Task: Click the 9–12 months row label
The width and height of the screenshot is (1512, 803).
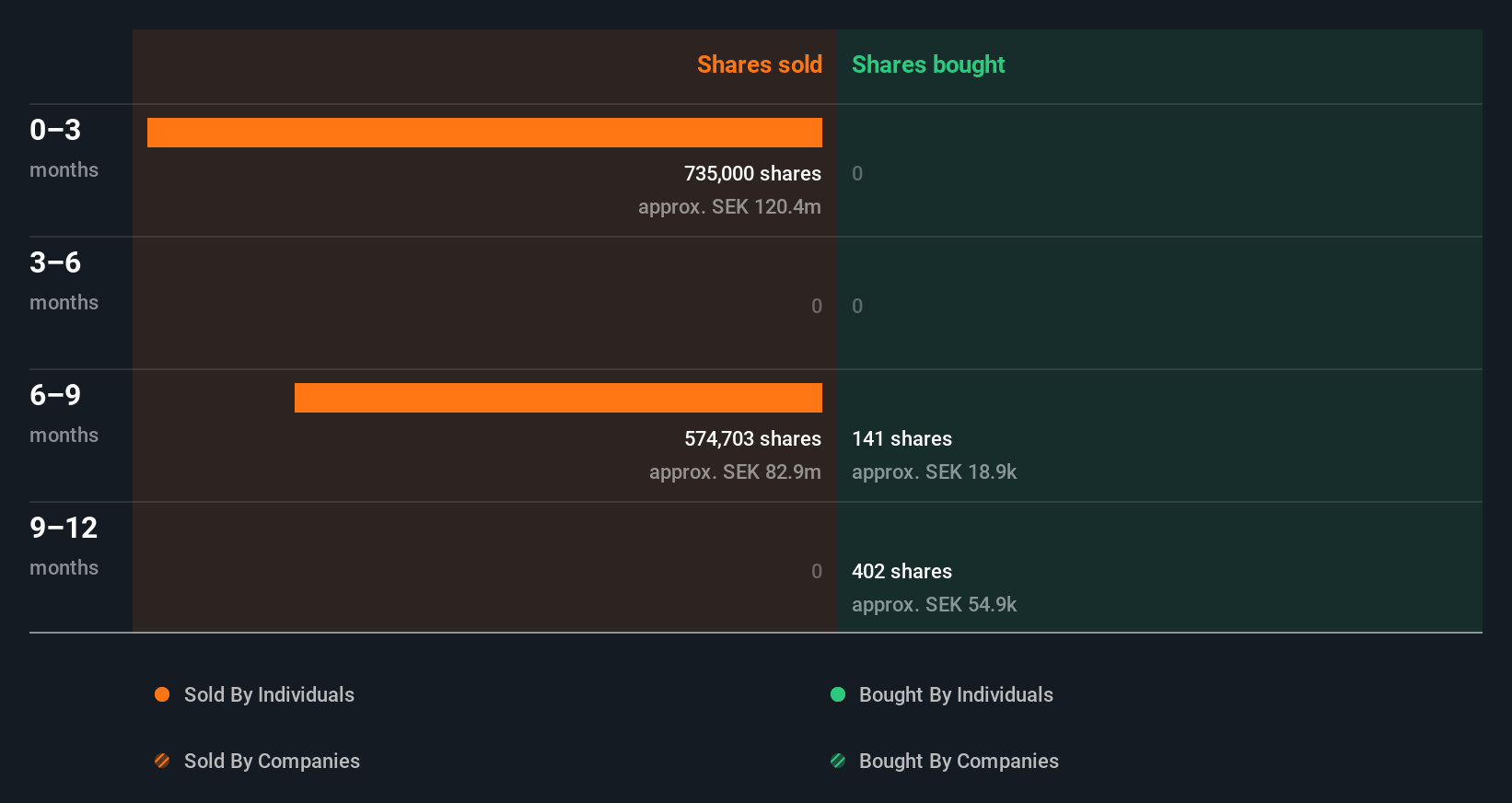Action: 64,546
